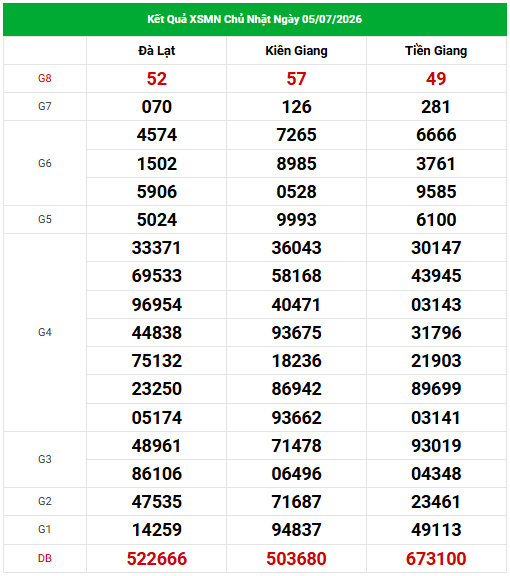Click Tiền Giang G1 number 49113

(436, 530)
